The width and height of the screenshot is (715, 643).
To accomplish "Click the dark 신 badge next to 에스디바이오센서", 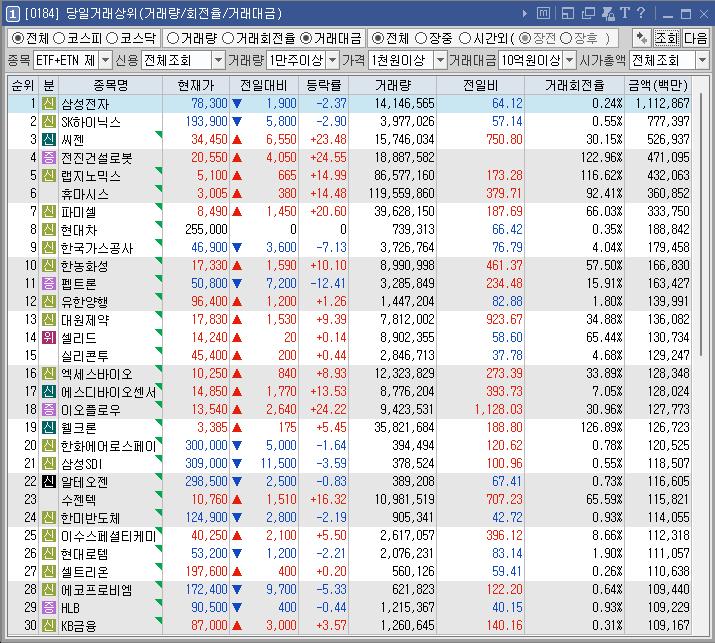I will tap(49, 392).
